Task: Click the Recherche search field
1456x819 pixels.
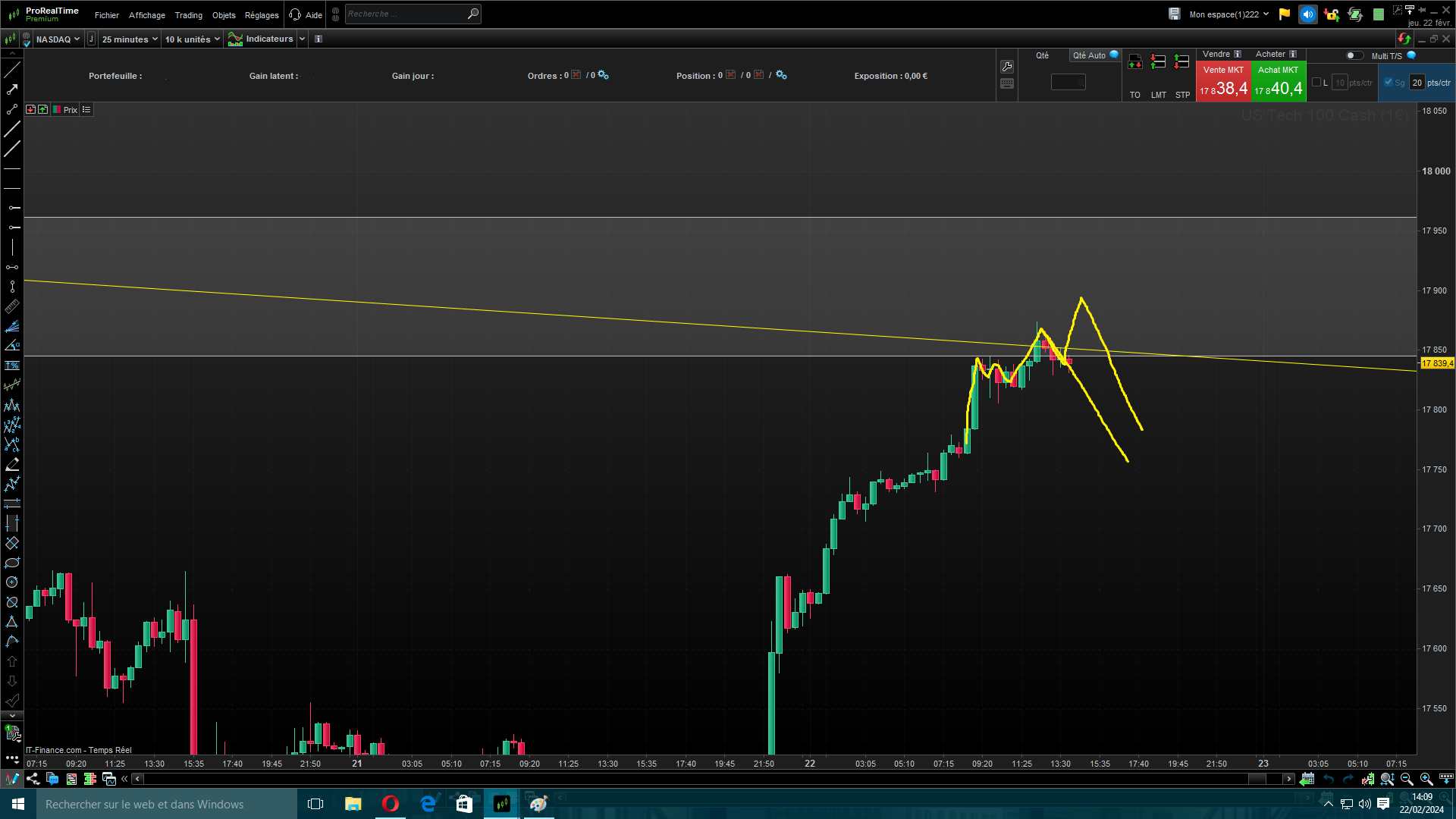Action: tap(406, 14)
